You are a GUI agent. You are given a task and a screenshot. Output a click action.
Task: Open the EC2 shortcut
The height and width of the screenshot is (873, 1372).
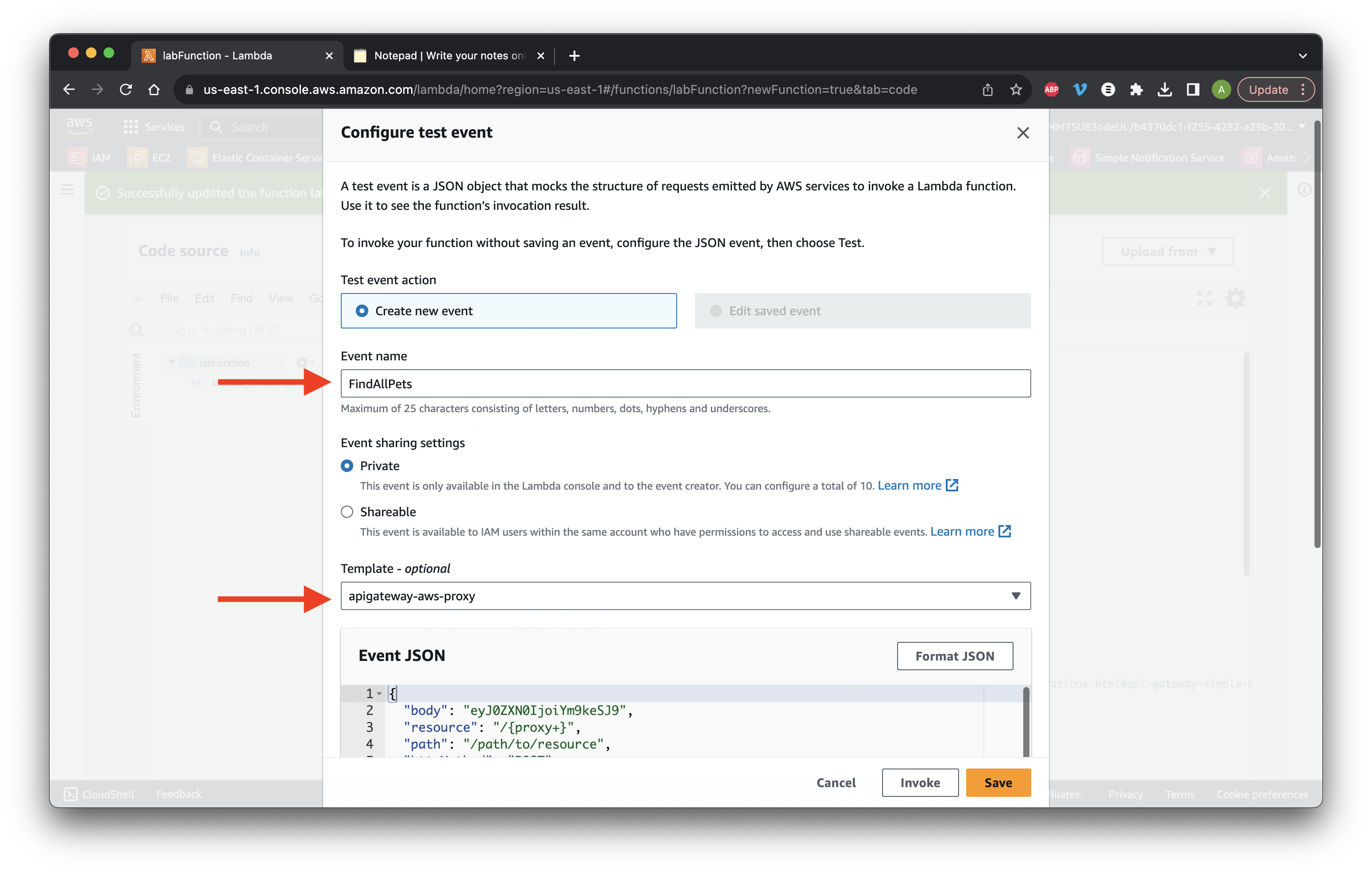(149, 158)
